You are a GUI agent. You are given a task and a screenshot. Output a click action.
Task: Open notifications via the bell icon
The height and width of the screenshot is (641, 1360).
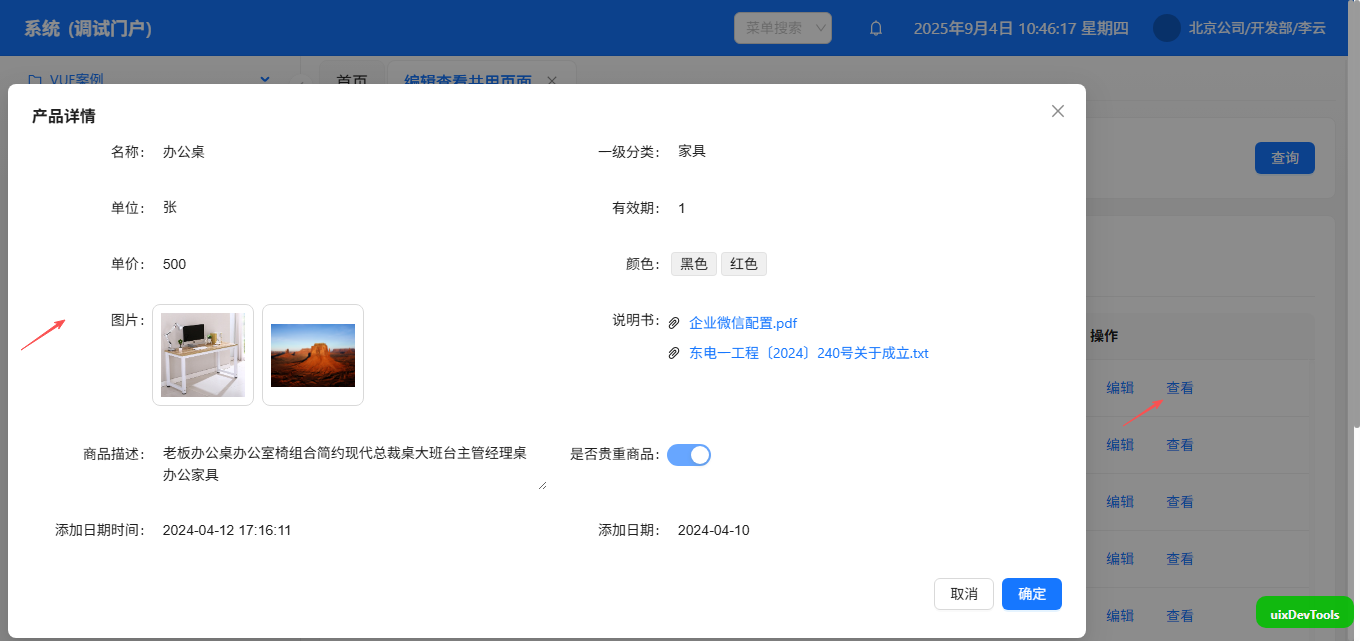(x=876, y=28)
